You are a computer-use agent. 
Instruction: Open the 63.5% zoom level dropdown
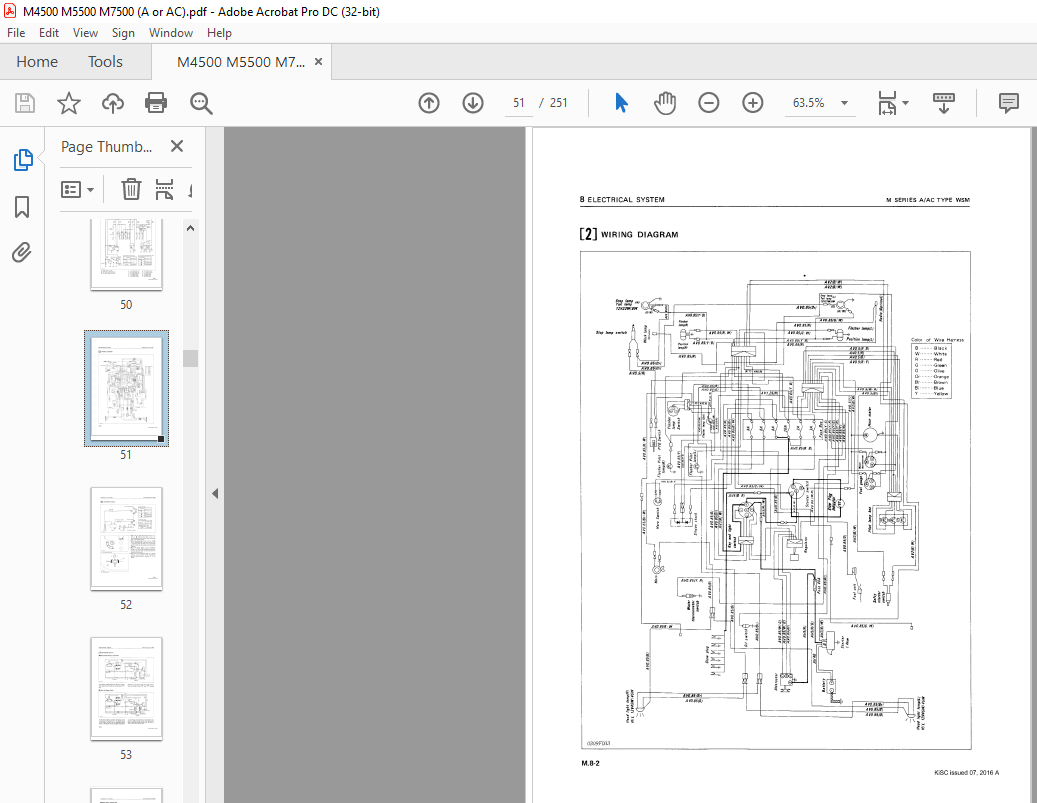click(x=845, y=103)
